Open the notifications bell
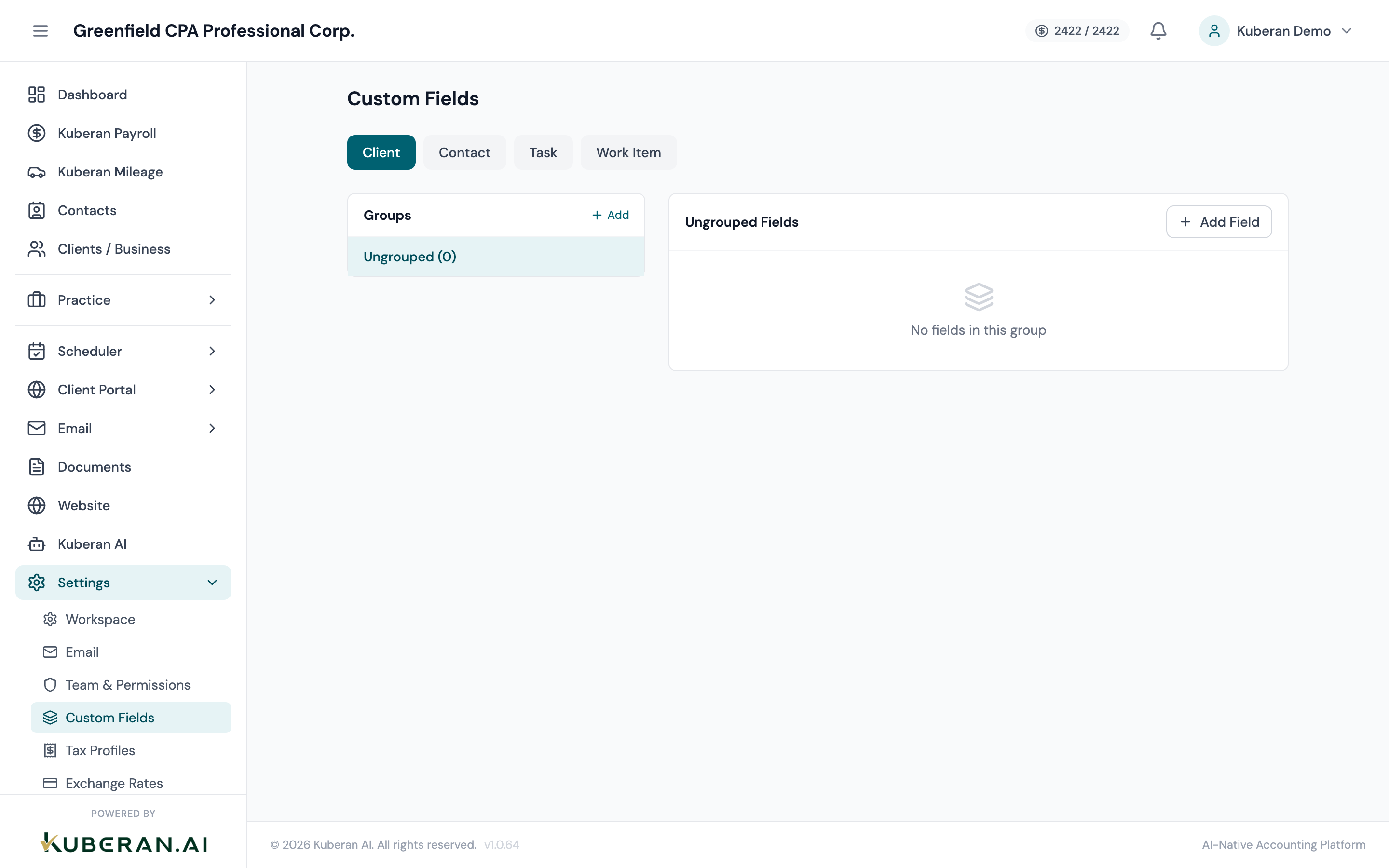Image resolution: width=1389 pixels, height=868 pixels. pos(1158,30)
